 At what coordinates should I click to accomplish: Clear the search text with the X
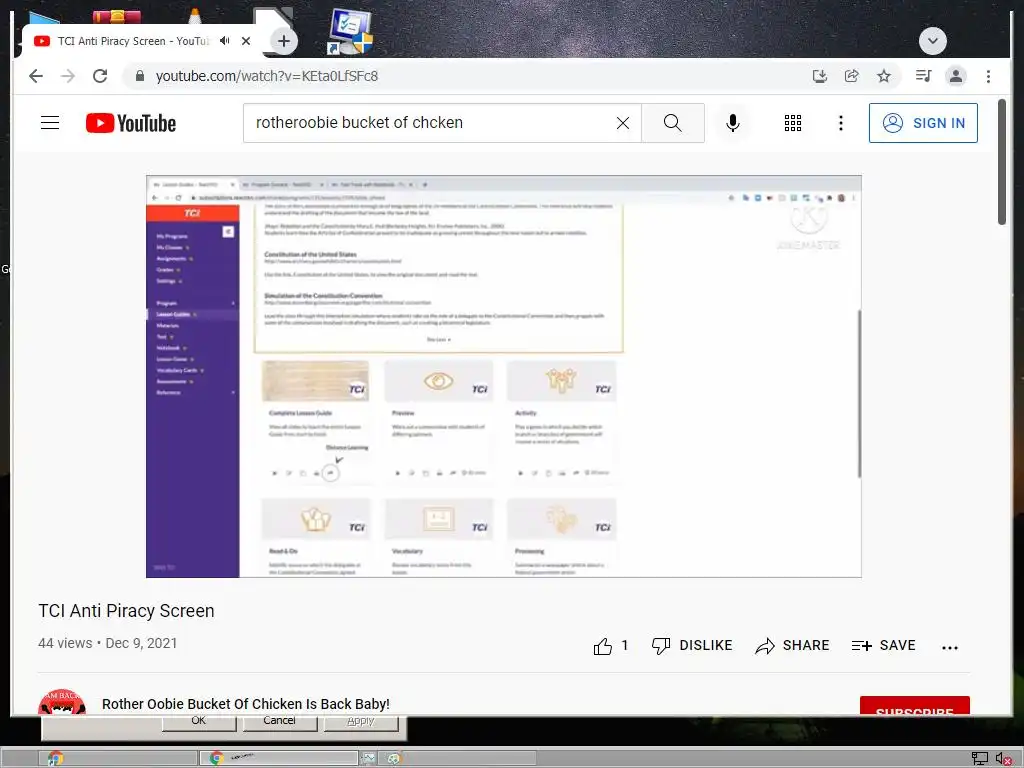tap(623, 123)
